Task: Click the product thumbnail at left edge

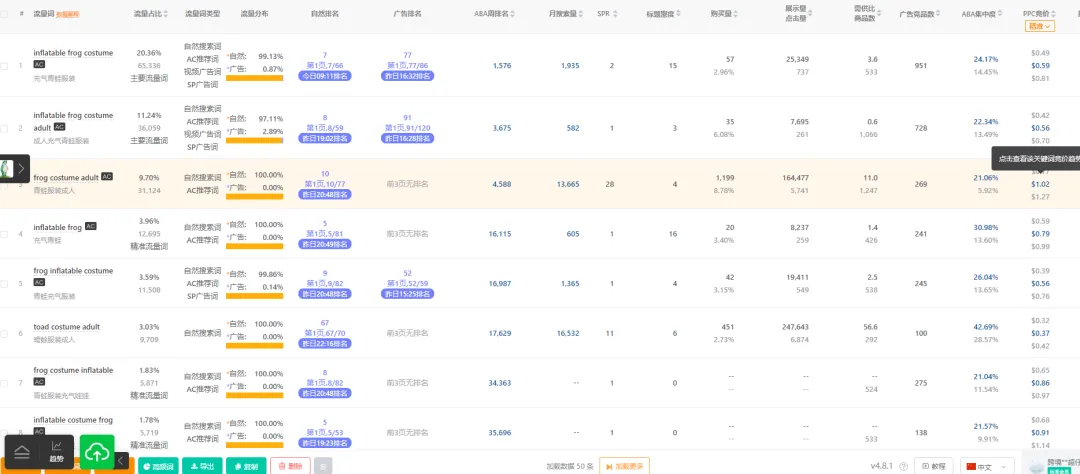Action: coord(7,169)
